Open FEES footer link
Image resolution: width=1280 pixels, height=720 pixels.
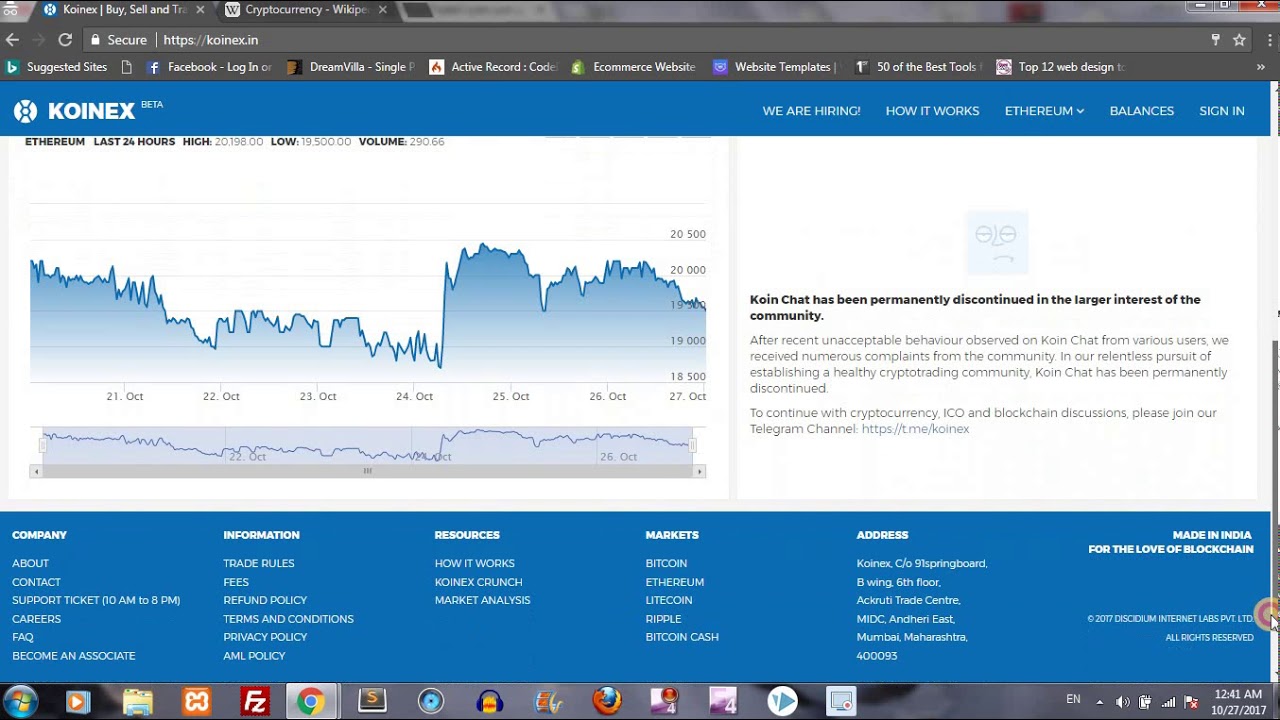[x=236, y=582]
